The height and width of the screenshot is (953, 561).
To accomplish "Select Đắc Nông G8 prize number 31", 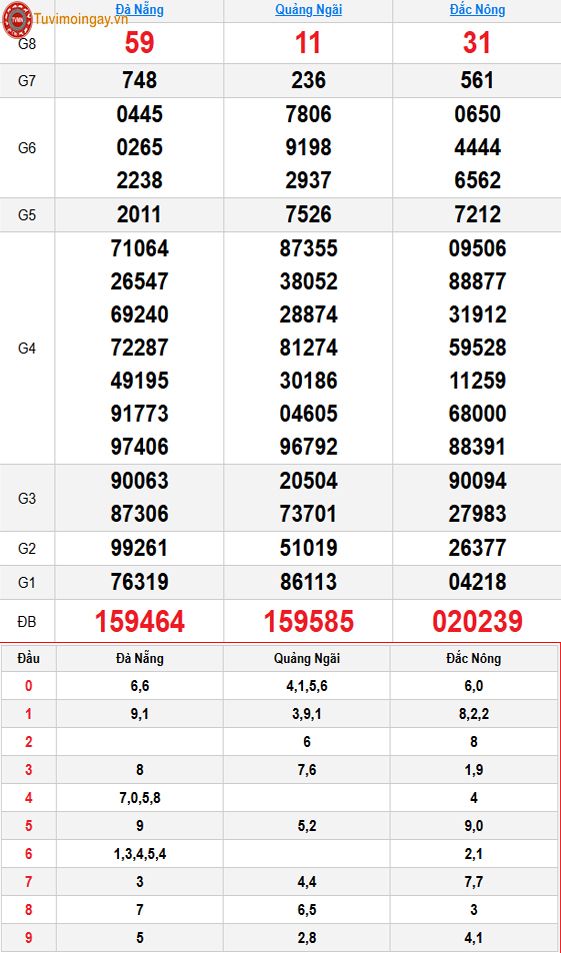I will pyautogui.click(x=477, y=43).
